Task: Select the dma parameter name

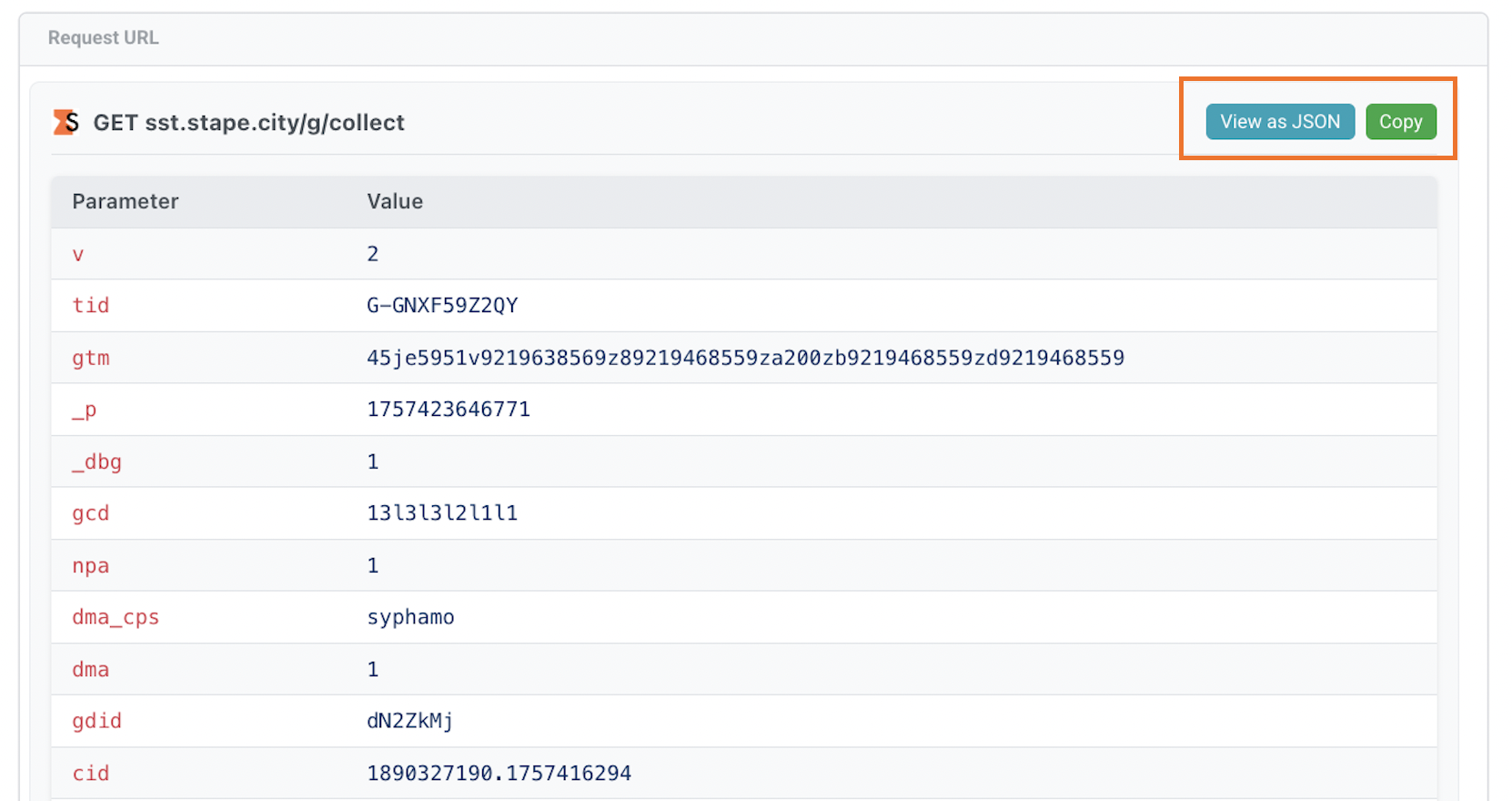Action: tap(91, 669)
